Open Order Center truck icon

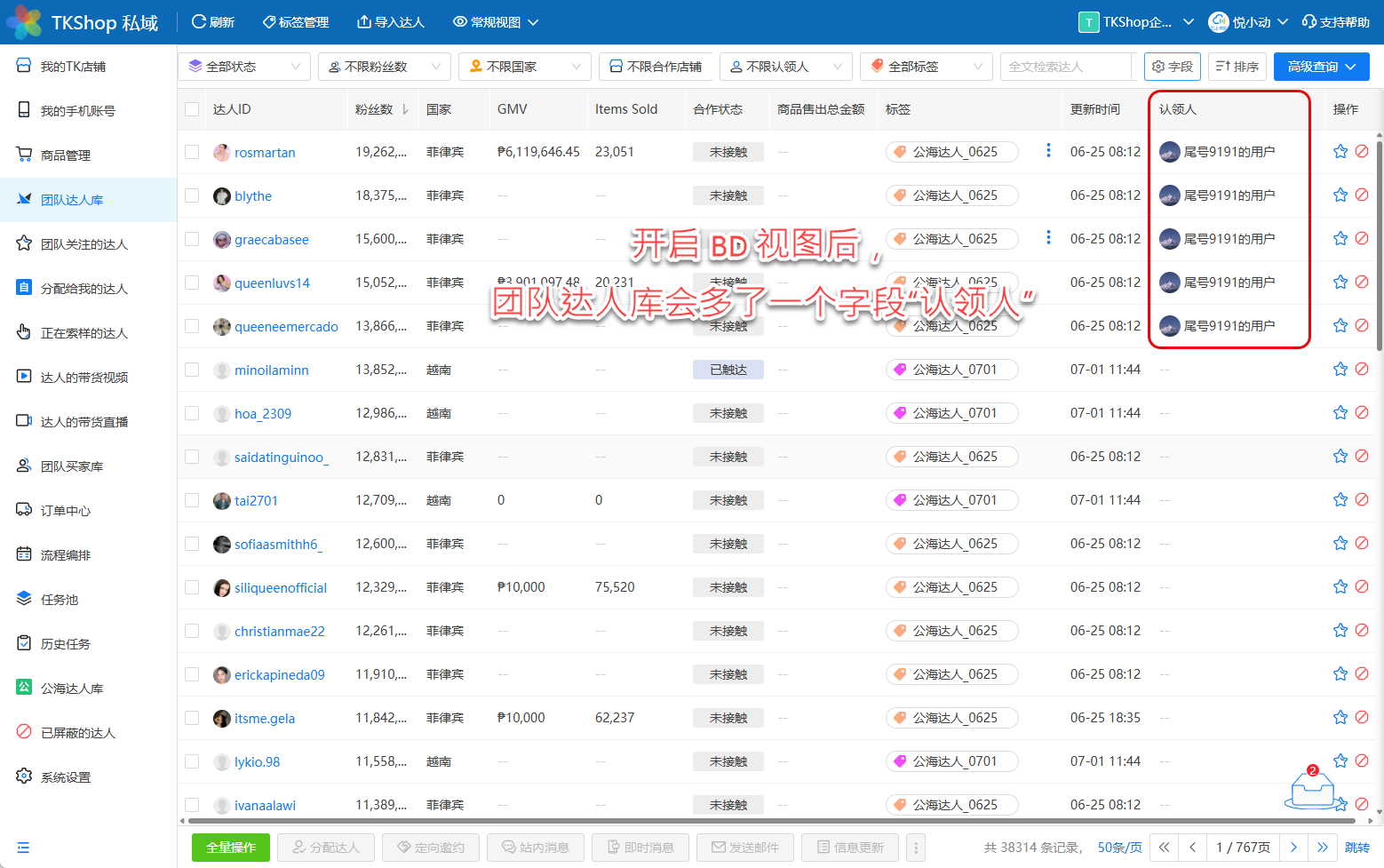tap(24, 510)
